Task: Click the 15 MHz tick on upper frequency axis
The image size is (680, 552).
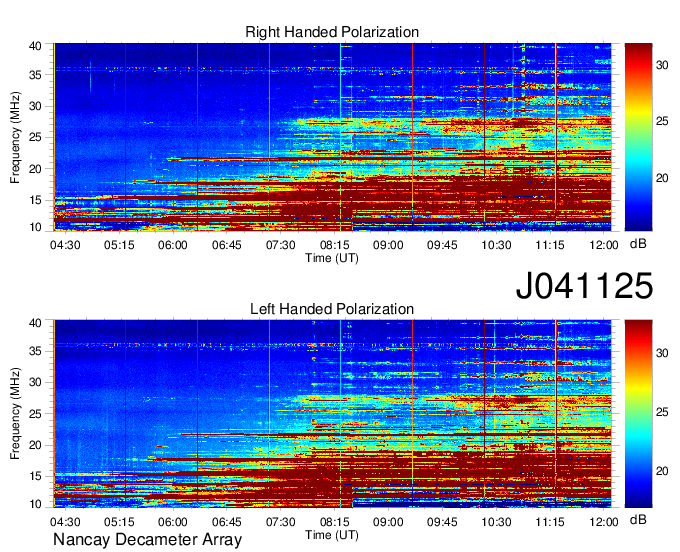Action: click(35, 200)
